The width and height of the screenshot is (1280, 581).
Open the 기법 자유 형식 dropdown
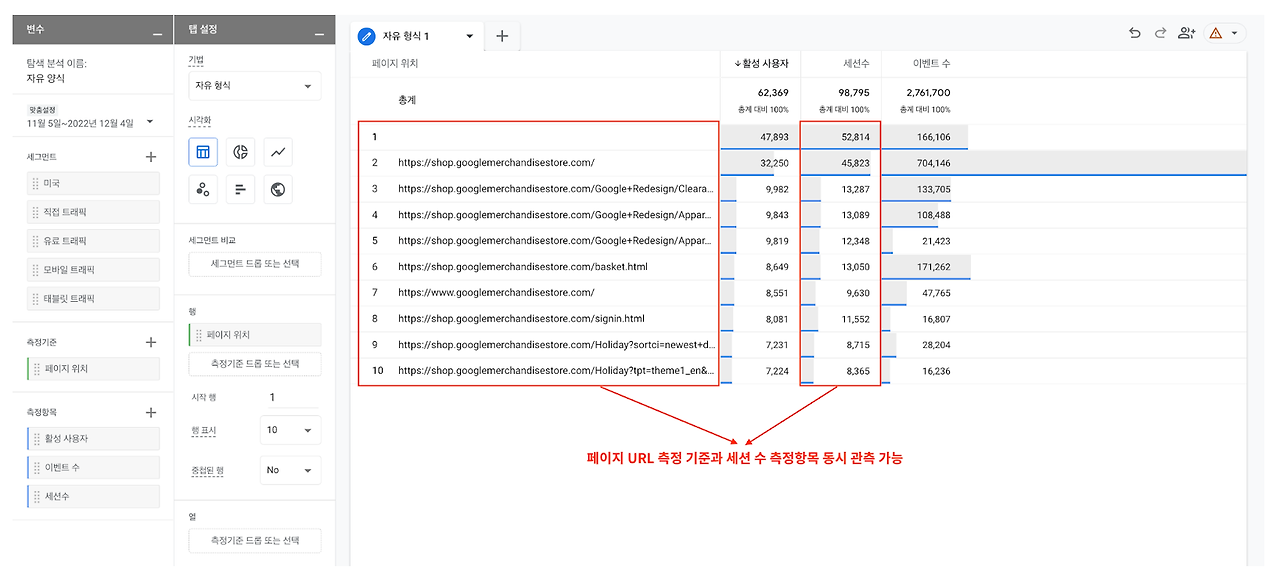click(x=255, y=86)
